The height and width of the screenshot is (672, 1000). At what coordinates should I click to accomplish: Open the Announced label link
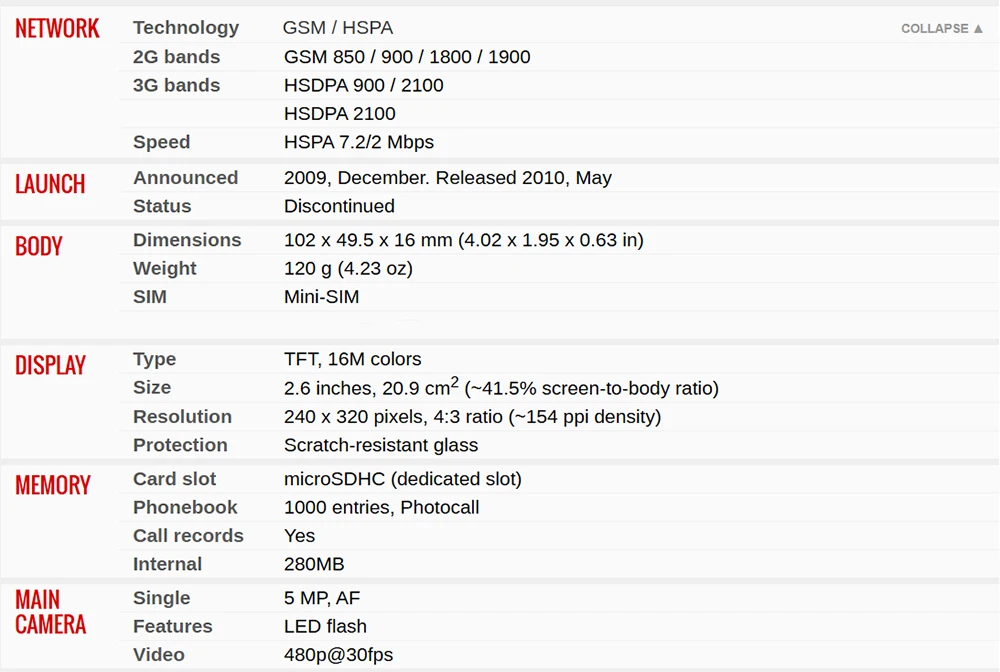[186, 178]
